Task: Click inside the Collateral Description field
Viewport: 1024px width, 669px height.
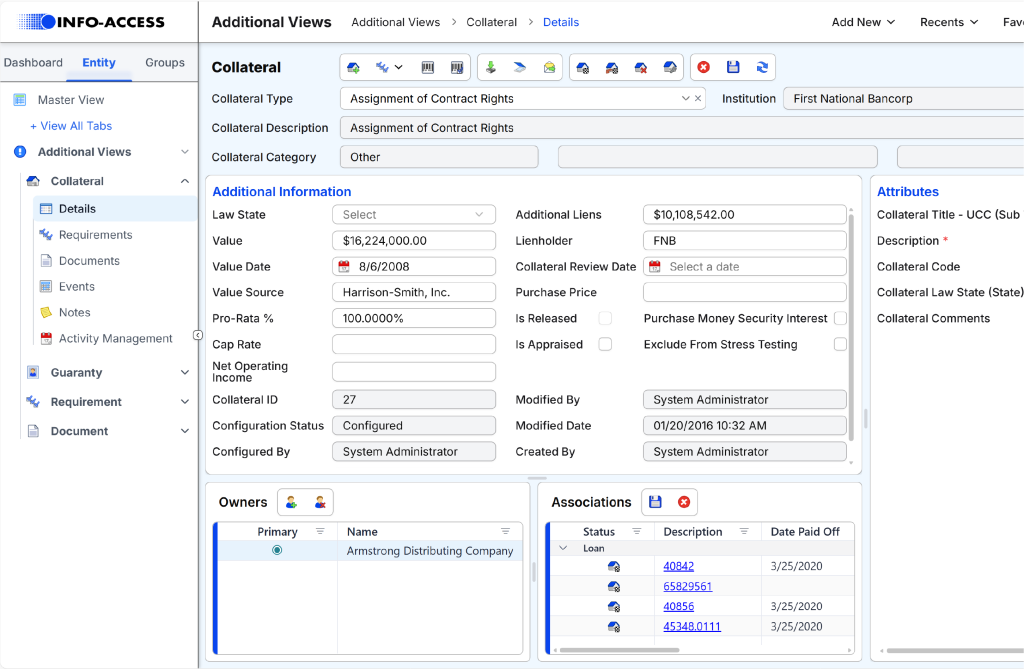Action: (x=500, y=128)
